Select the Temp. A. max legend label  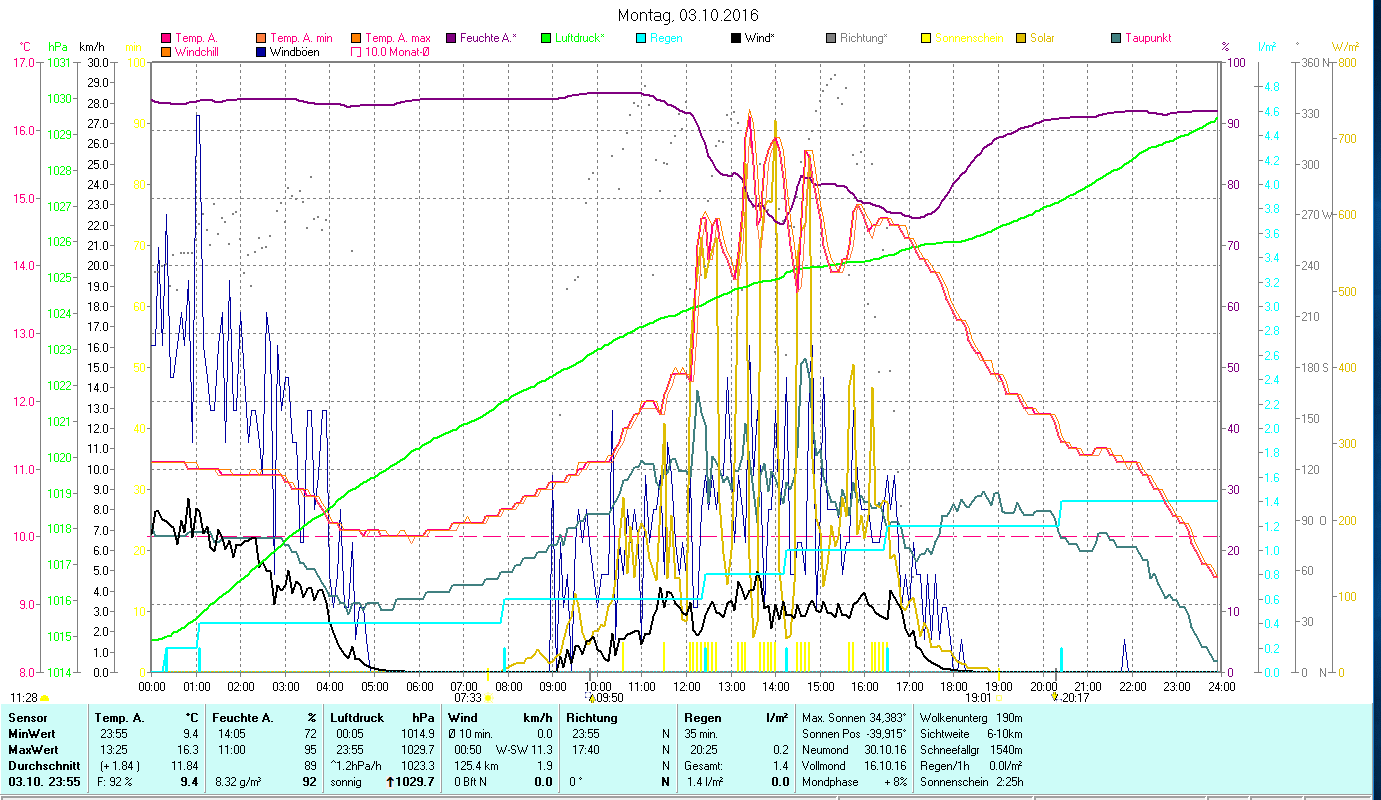[x=397, y=38]
